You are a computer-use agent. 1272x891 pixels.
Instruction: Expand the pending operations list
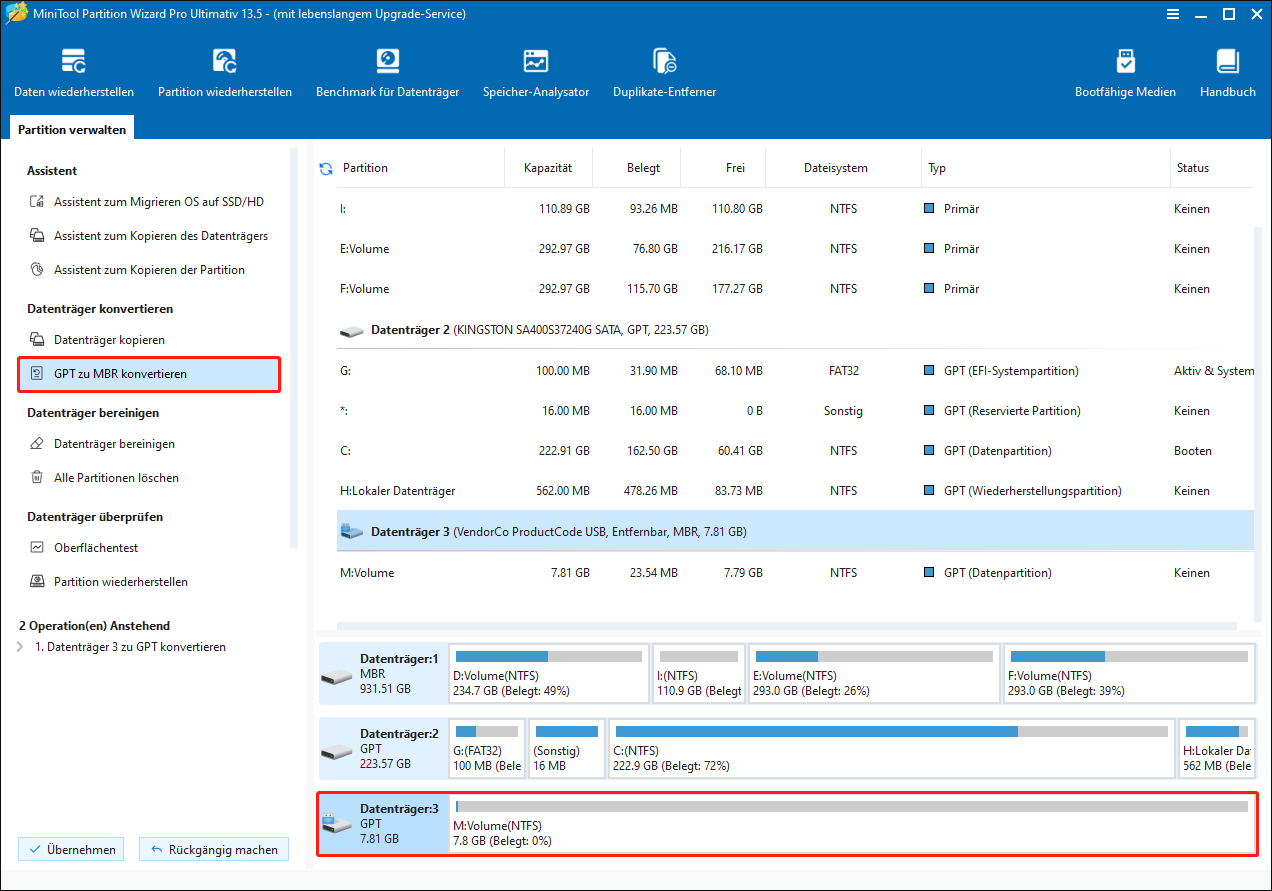pos(20,645)
